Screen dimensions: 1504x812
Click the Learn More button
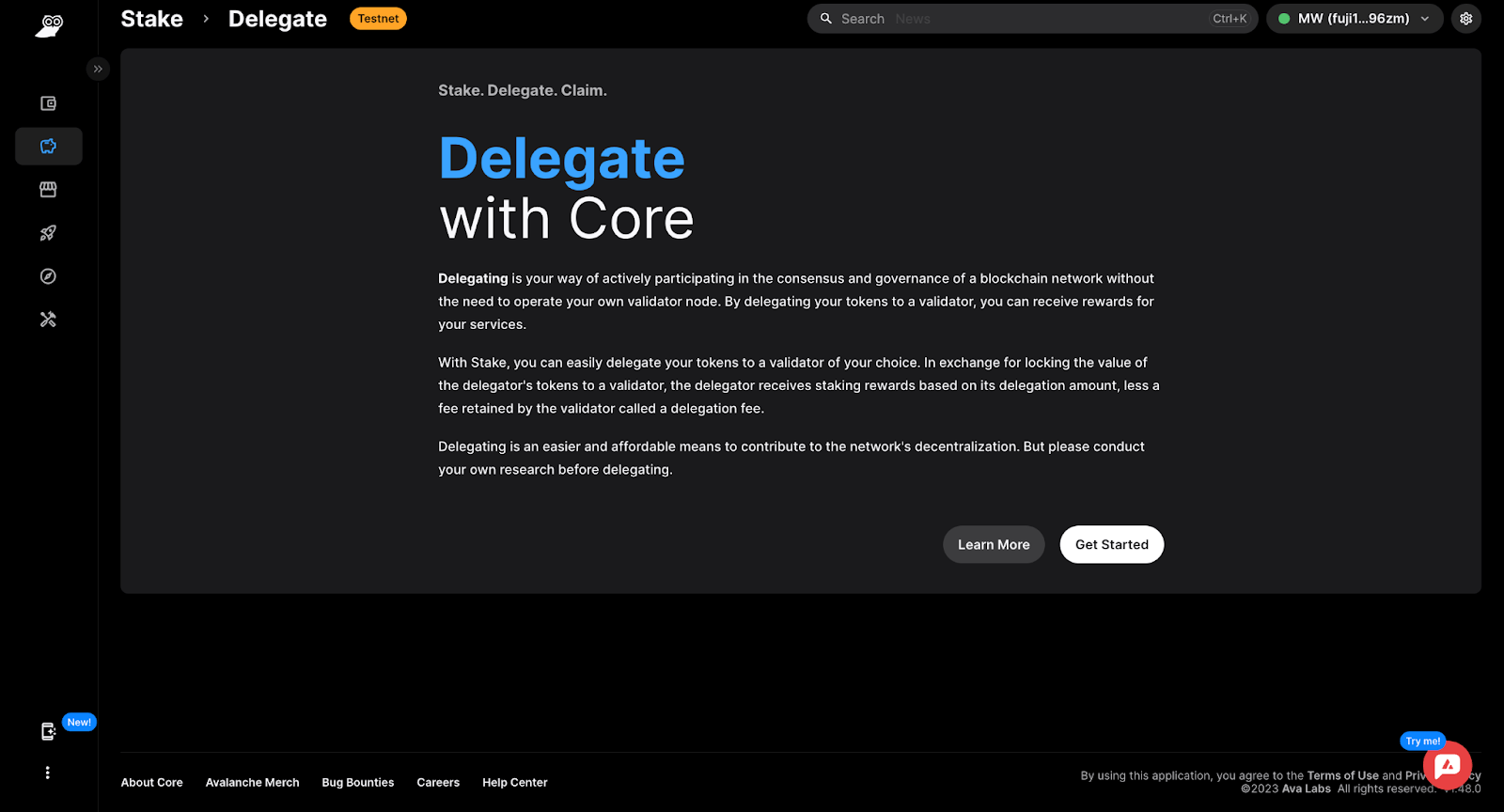[x=994, y=545]
